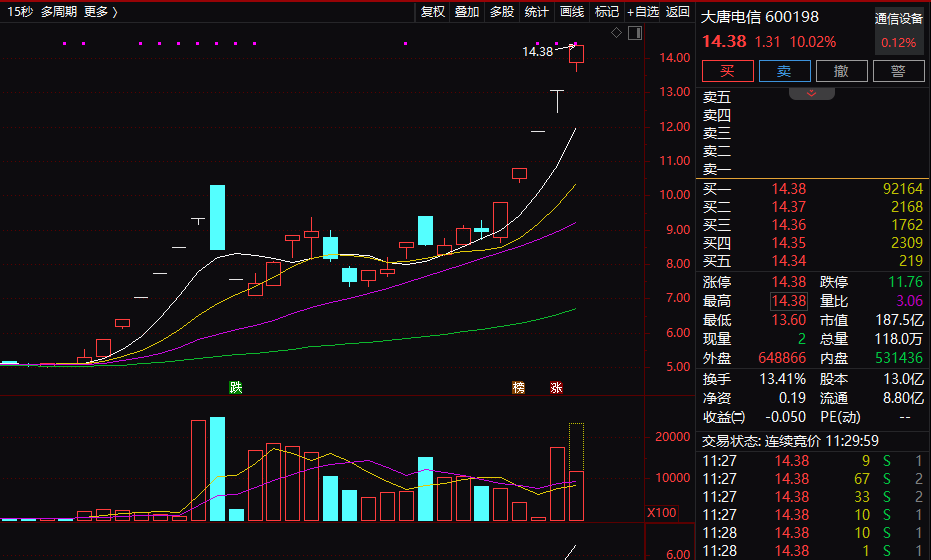Click the orange 榜 marker on the chart
Image resolution: width=931 pixels, height=560 pixels.
click(518, 388)
